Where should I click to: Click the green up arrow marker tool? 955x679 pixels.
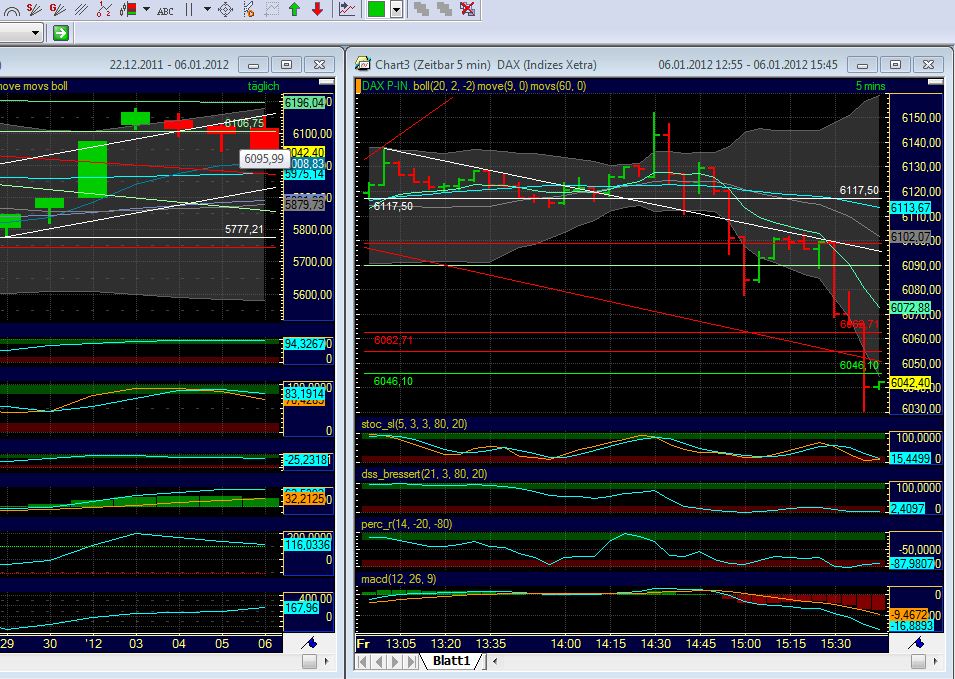pyautogui.click(x=296, y=11)
